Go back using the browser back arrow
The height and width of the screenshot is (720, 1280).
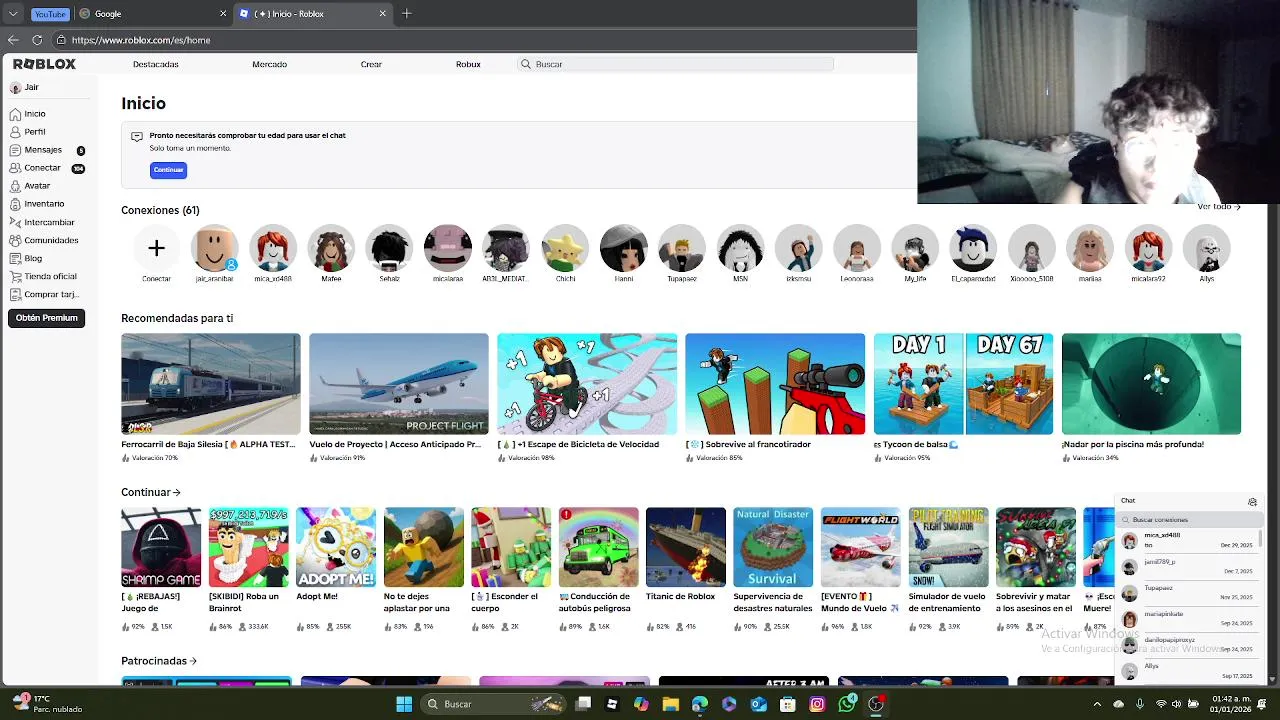coord(13,40)
